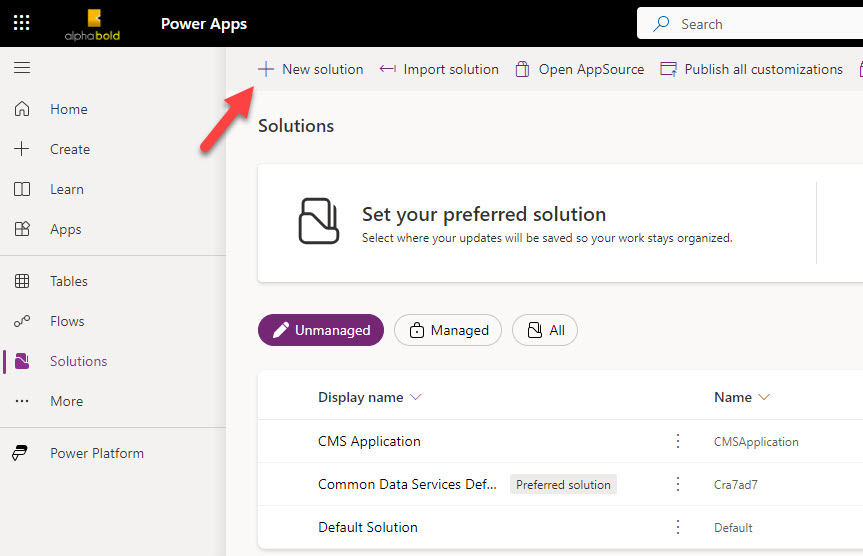
Task: Click the Create plus icon in sidebar
Action: (21, 149)
